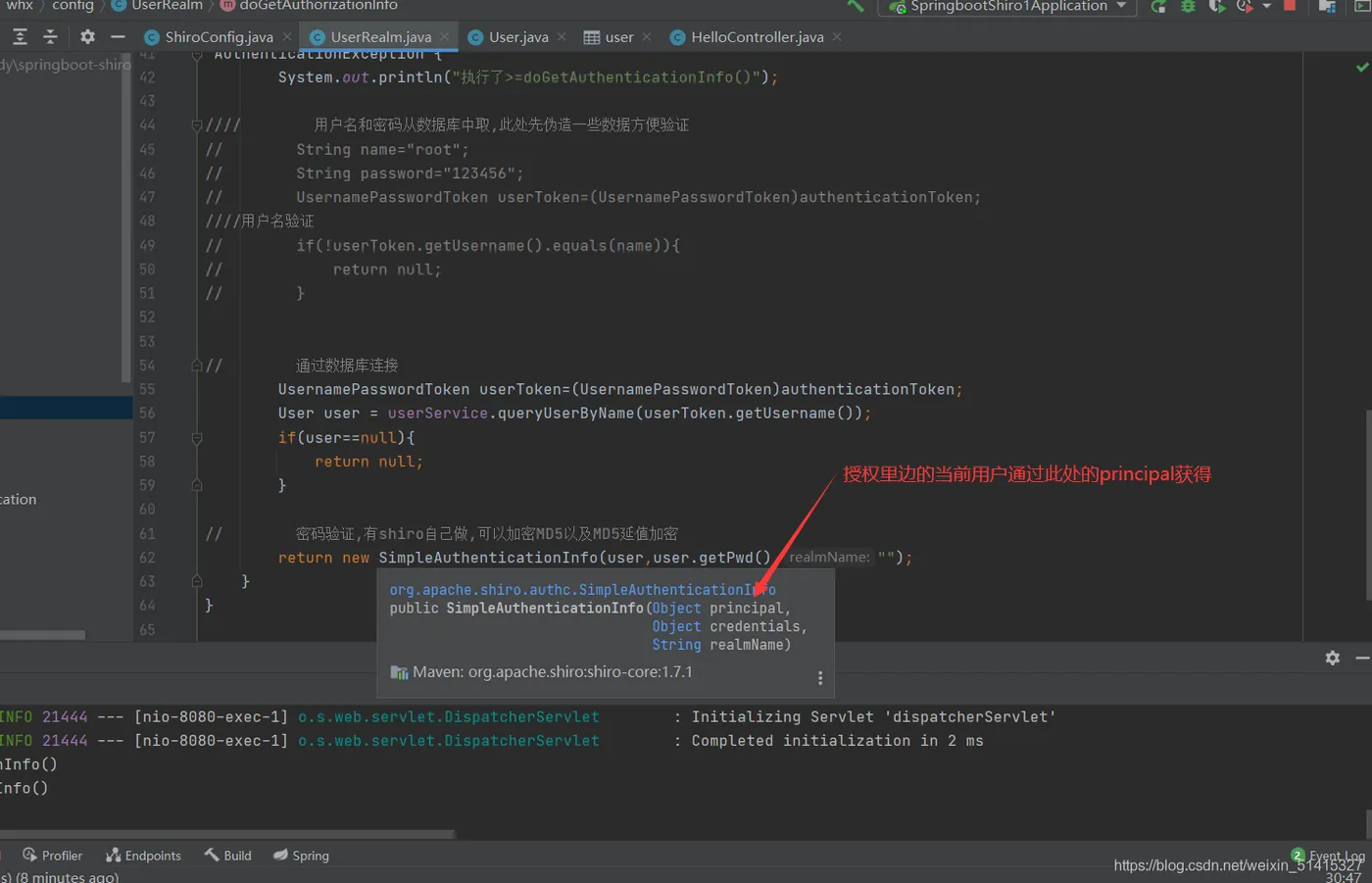Open the Spring tool window
Image resolution: width=1372 pixels, height=883 pixels.
(301, 856)
